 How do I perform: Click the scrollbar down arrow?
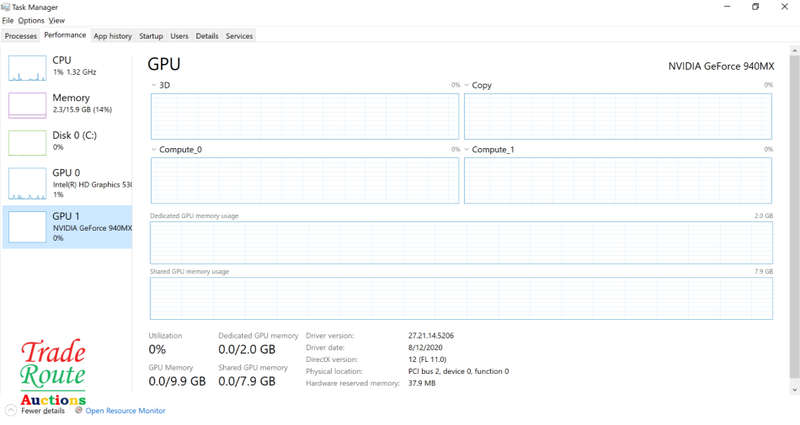pyautogui.click(x=794, y=390)
